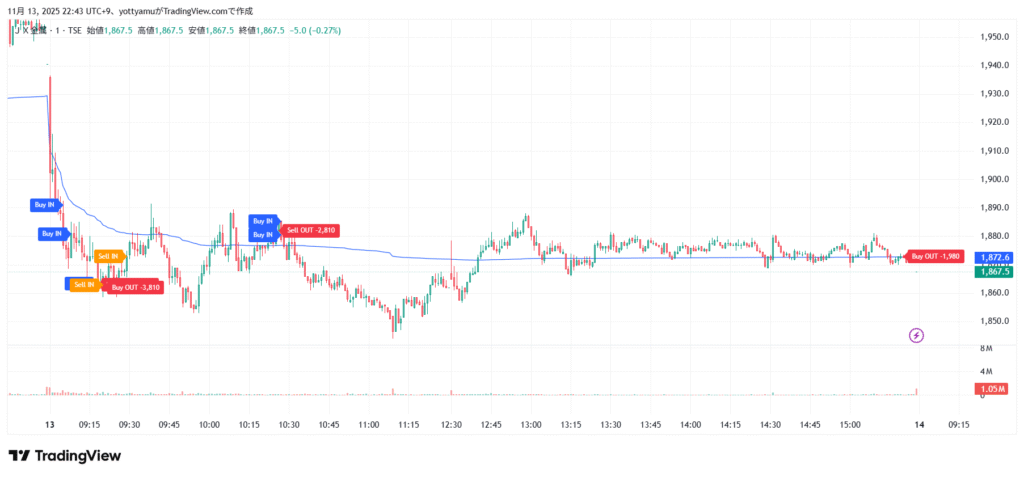Click the -5.0 (-0.27%) change value
Screen dimensions: 1024x477
click(315, 30)
